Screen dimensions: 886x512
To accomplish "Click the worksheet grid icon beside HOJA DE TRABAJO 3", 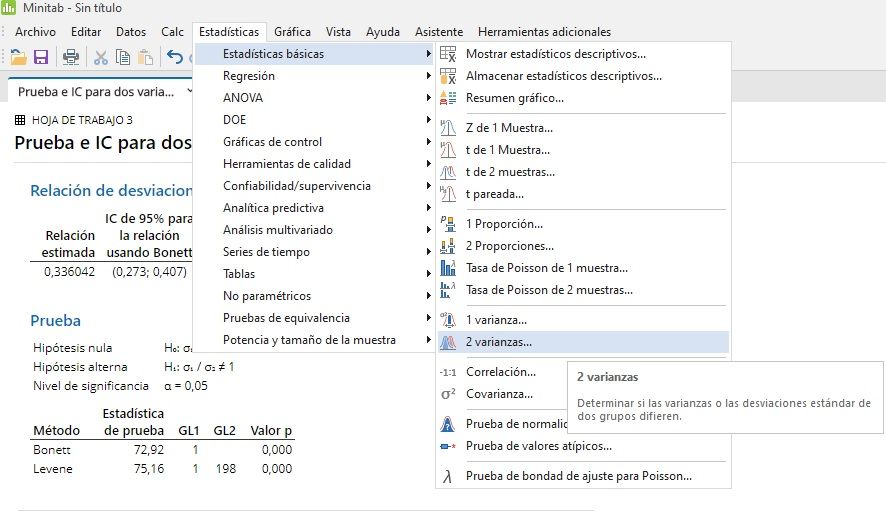I will point(20,120).
